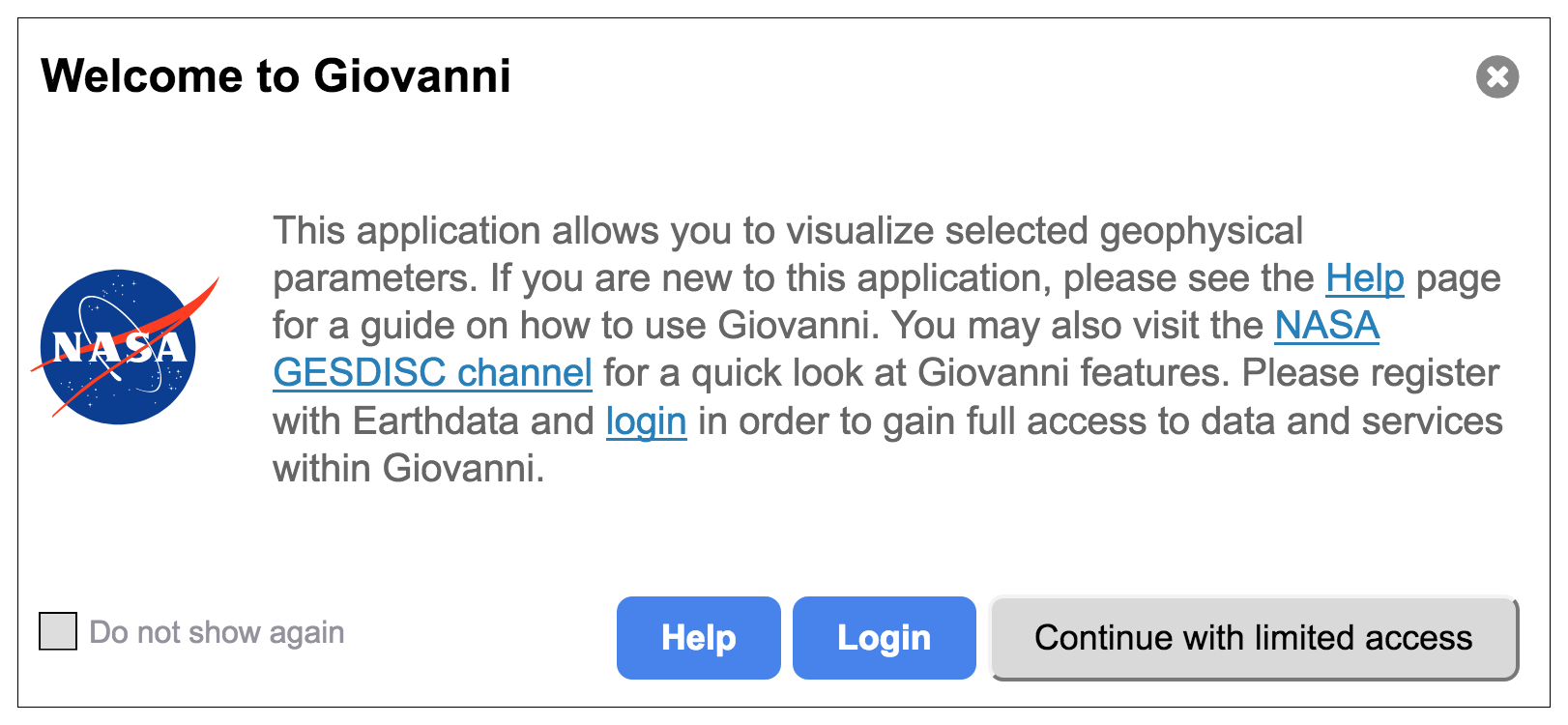Follow the inline 'login' hyperlink
This screenshot has width=1568, height=725.
[x=646, y=421]
